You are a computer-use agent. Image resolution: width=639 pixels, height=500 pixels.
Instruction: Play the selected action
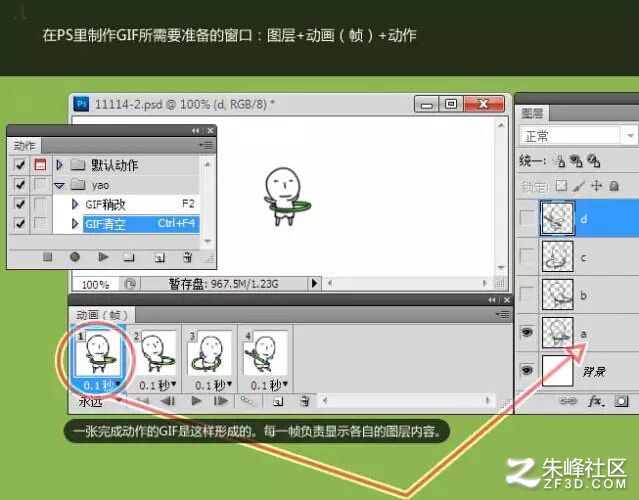click(x=103, y=257)
